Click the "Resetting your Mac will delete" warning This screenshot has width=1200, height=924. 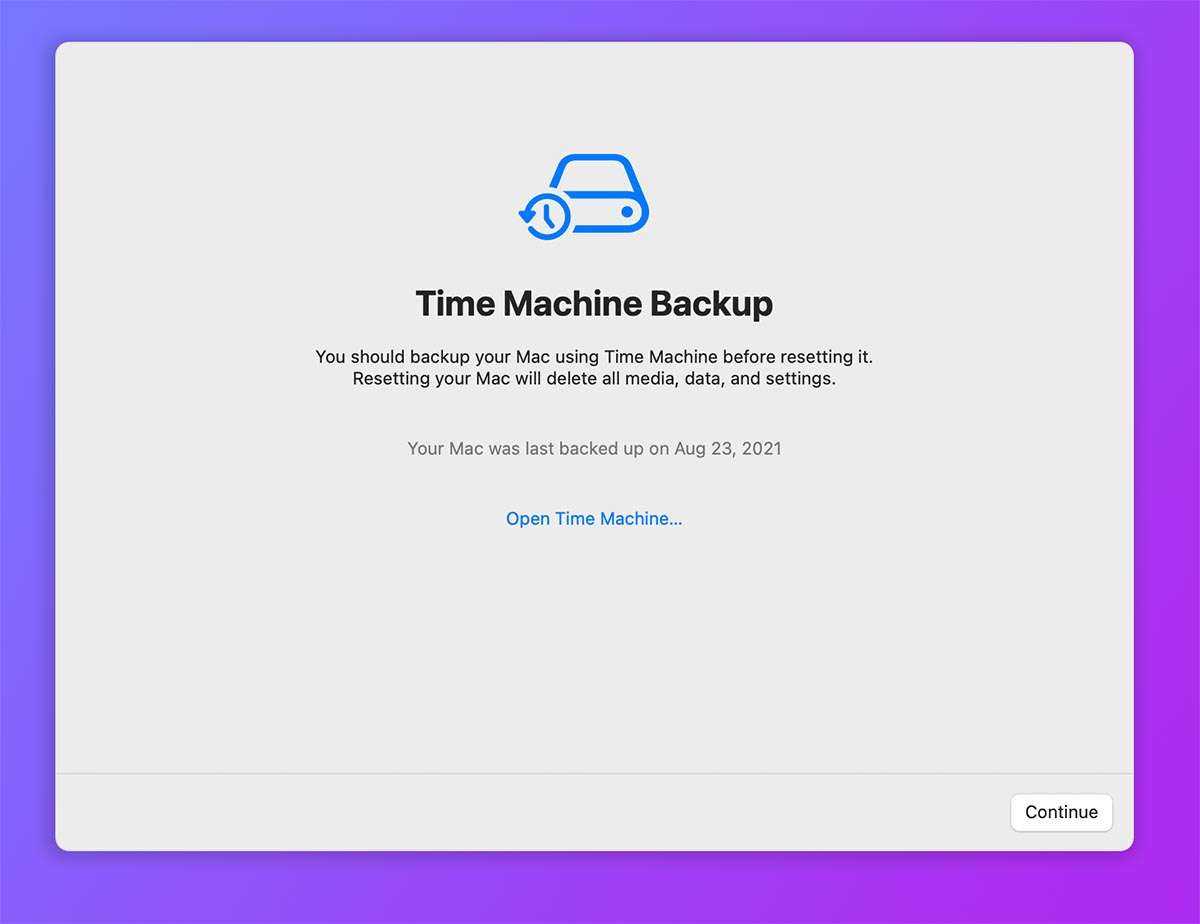click(x=594, y=380)
